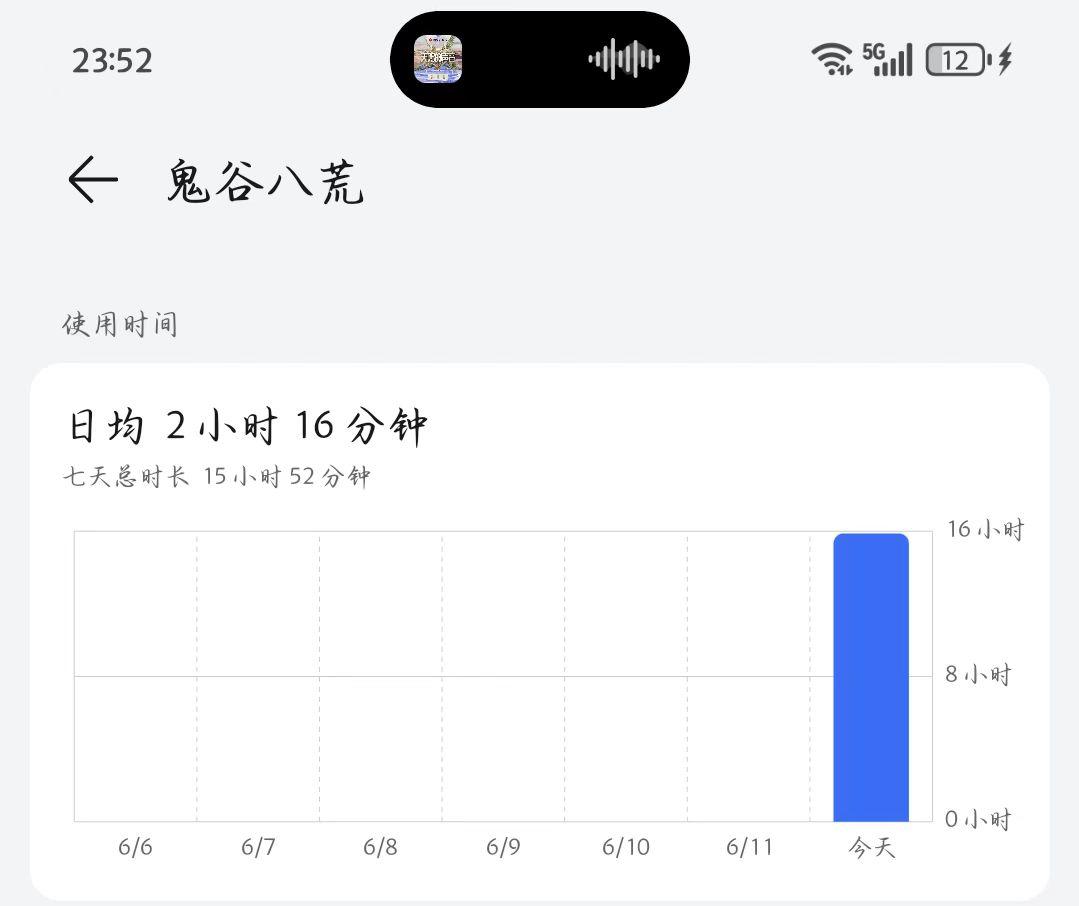Open the game thumbnail in status capsule

click(x=438, y=59)
